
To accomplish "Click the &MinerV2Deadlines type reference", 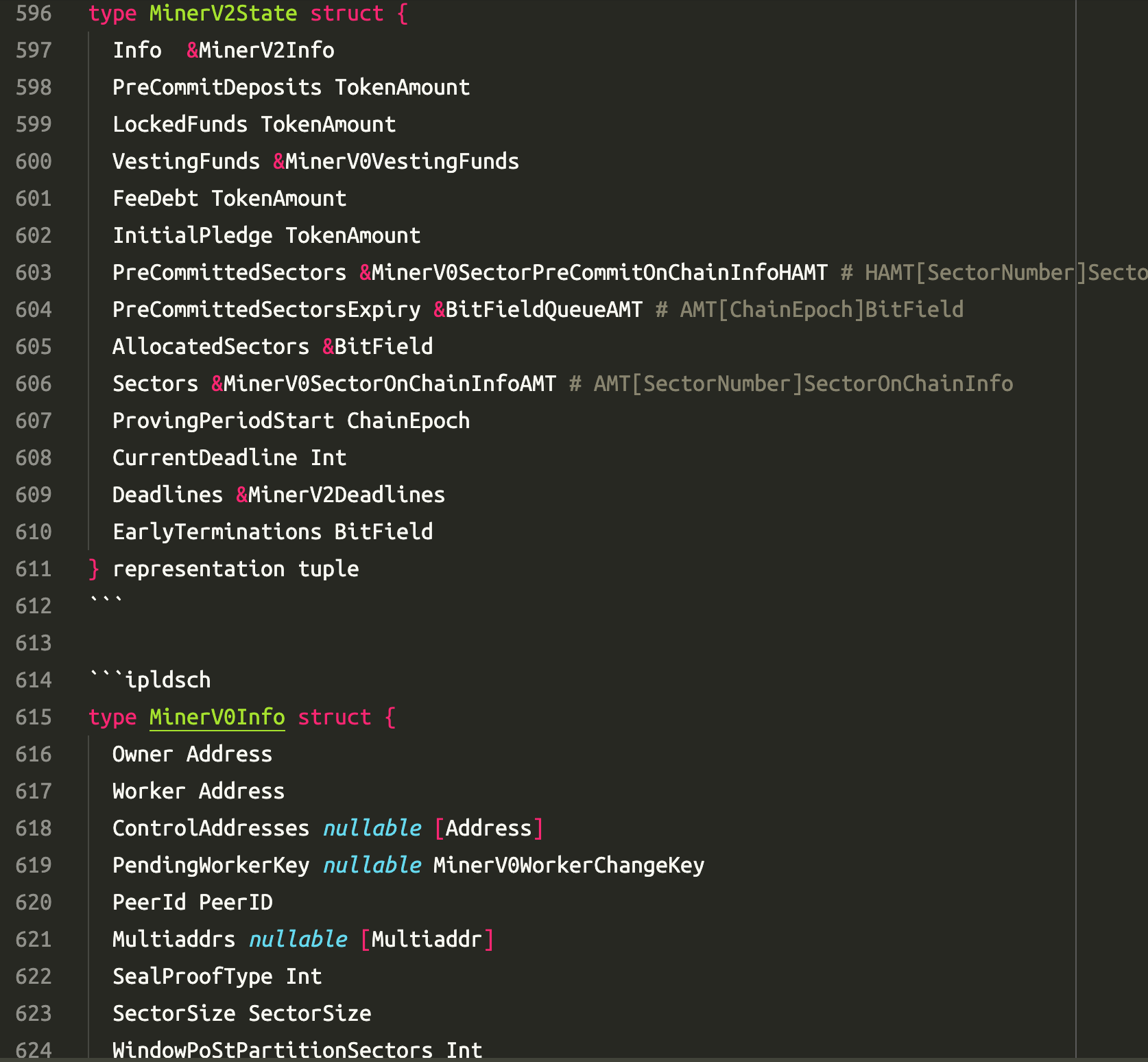I will [341, 495].
